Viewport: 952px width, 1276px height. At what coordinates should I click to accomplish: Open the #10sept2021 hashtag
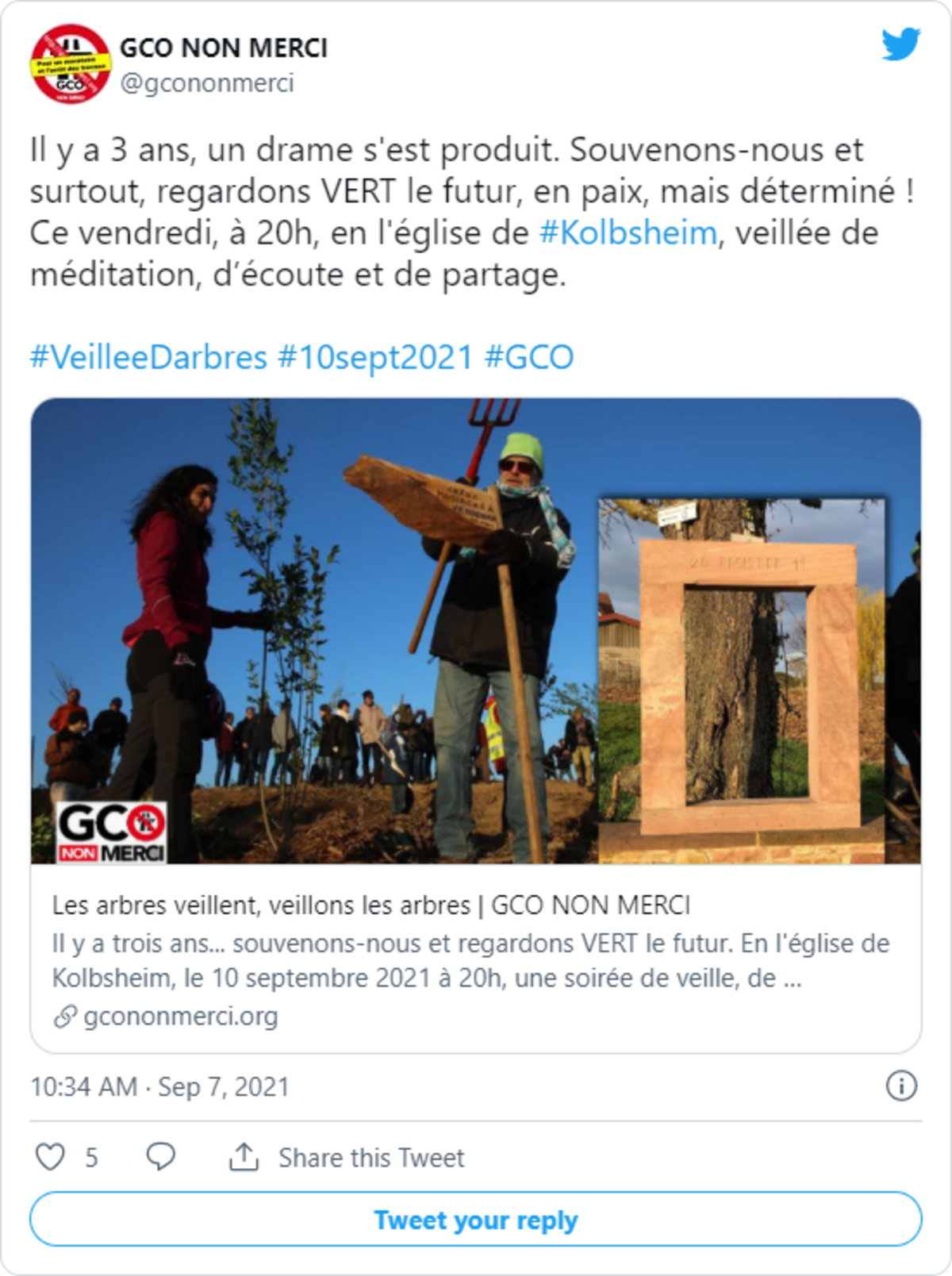[x=375, y=358]
